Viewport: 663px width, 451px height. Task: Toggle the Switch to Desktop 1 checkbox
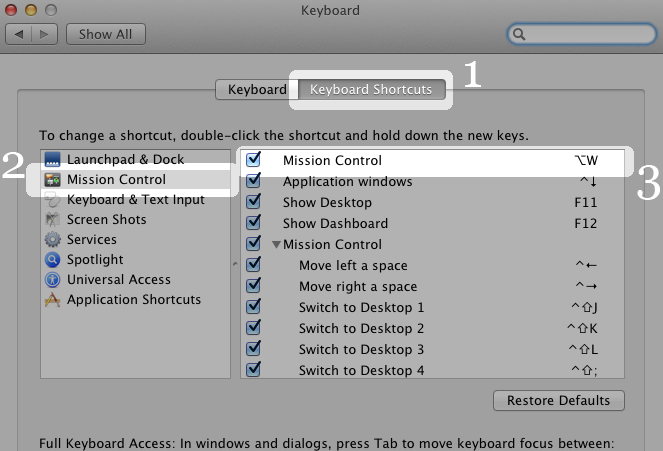pyautogui.click(x=253, y=306)
